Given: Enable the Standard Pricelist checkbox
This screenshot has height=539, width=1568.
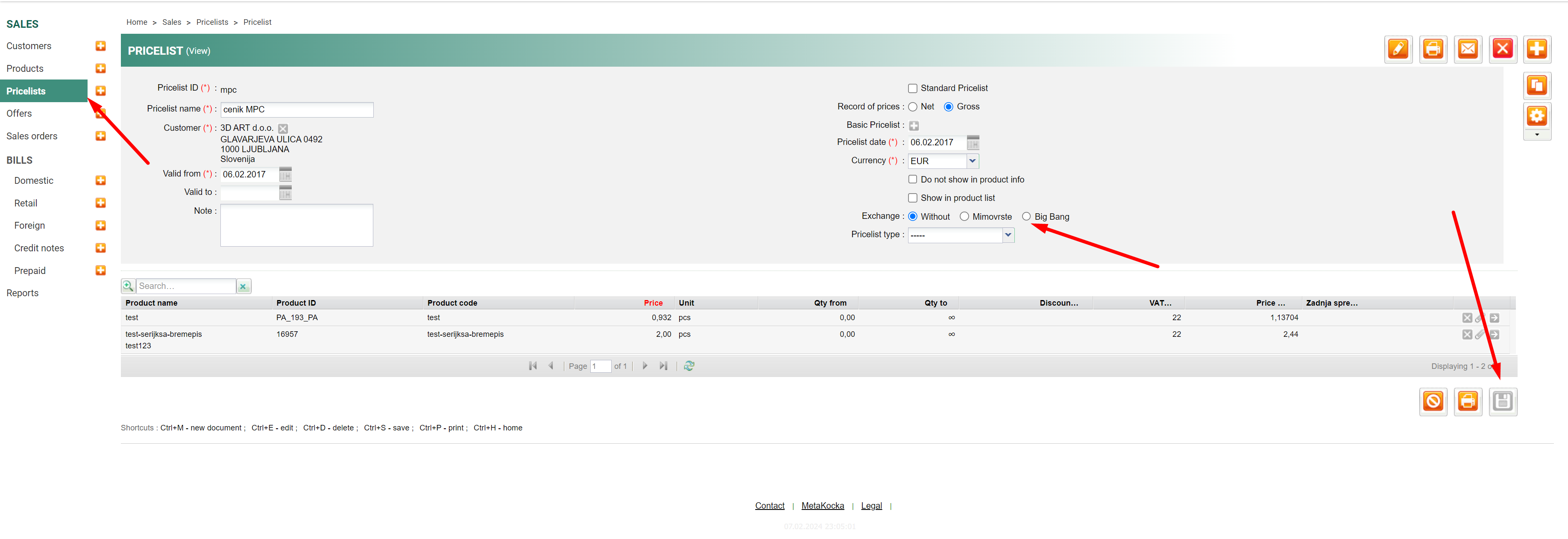Looking at the screenshot, I should click(x=912, y=89).
